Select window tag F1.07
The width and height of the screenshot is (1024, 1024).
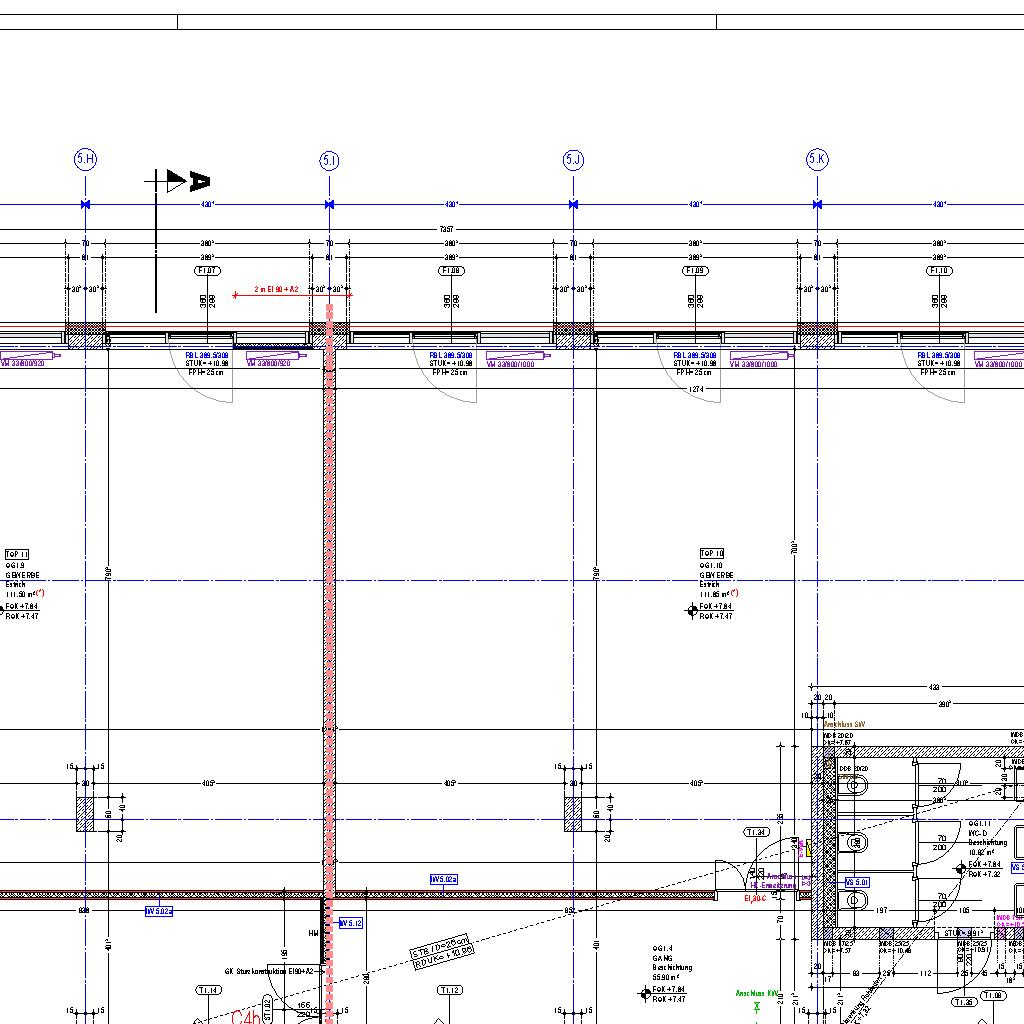207,271
